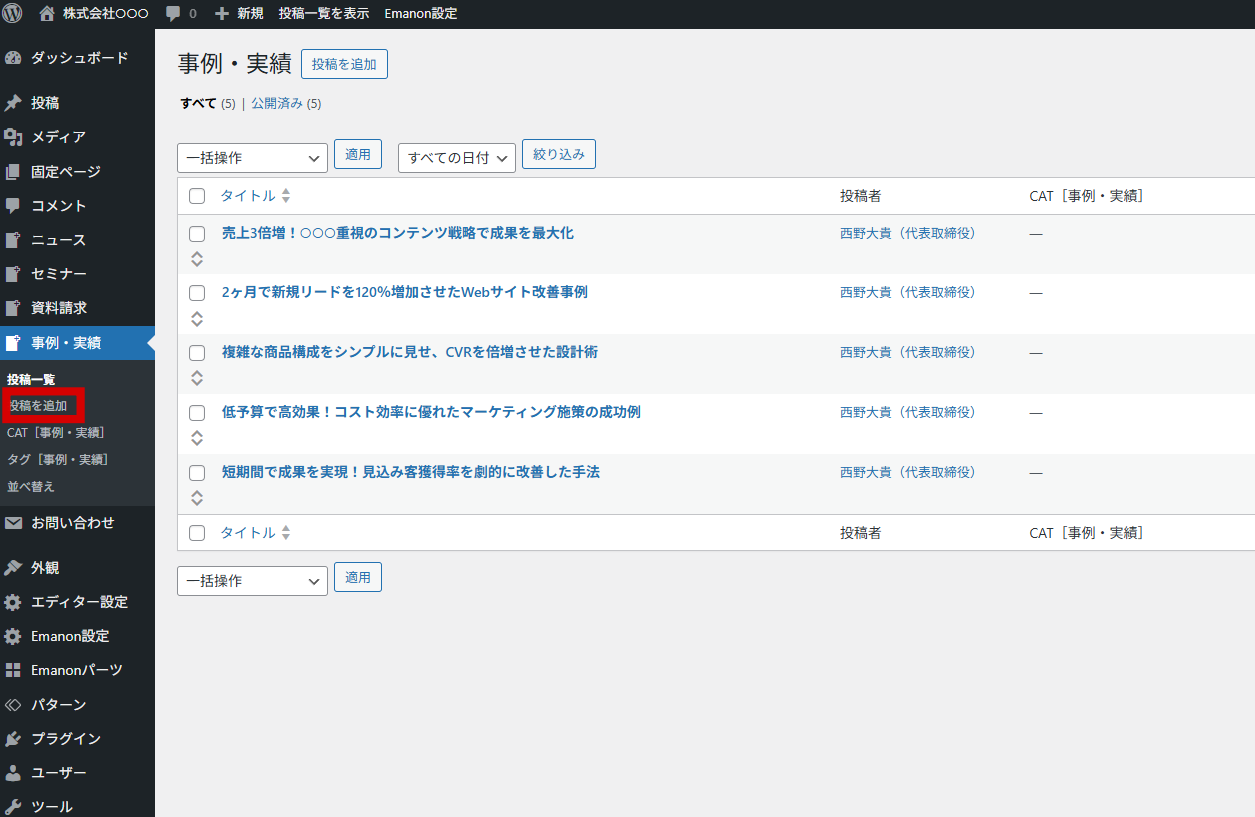The image size is (1255, 817).
Task: Click 投稿を追加 button beside page title
Action: (x=344, y=64)
